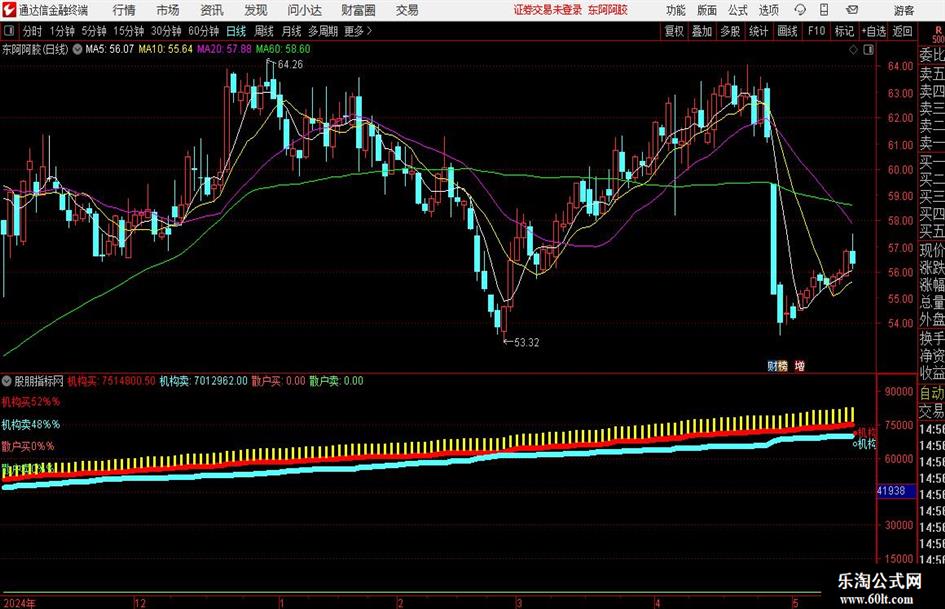
Task: Click the 2024年 timeline label
Action: [x=19, y=603]
